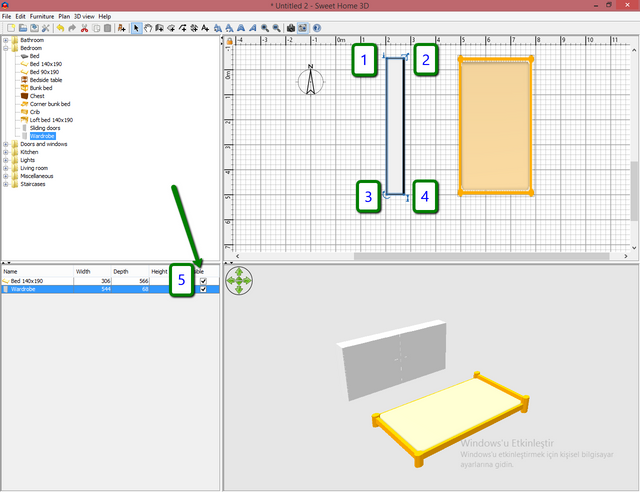The height and width of the screenshot is (492, 640).
Task: Select Corner bunk bed in catalog
Action: click(x=50, y=104)
